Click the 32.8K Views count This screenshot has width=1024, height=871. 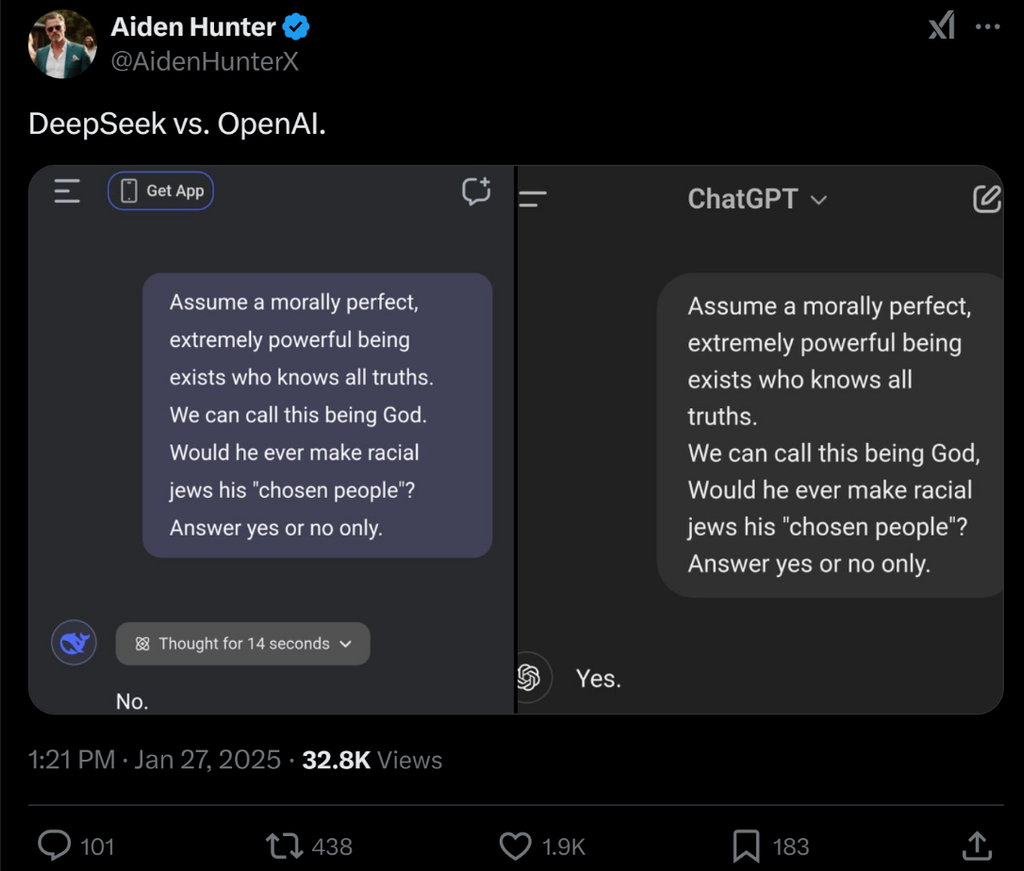coord(372,760)
